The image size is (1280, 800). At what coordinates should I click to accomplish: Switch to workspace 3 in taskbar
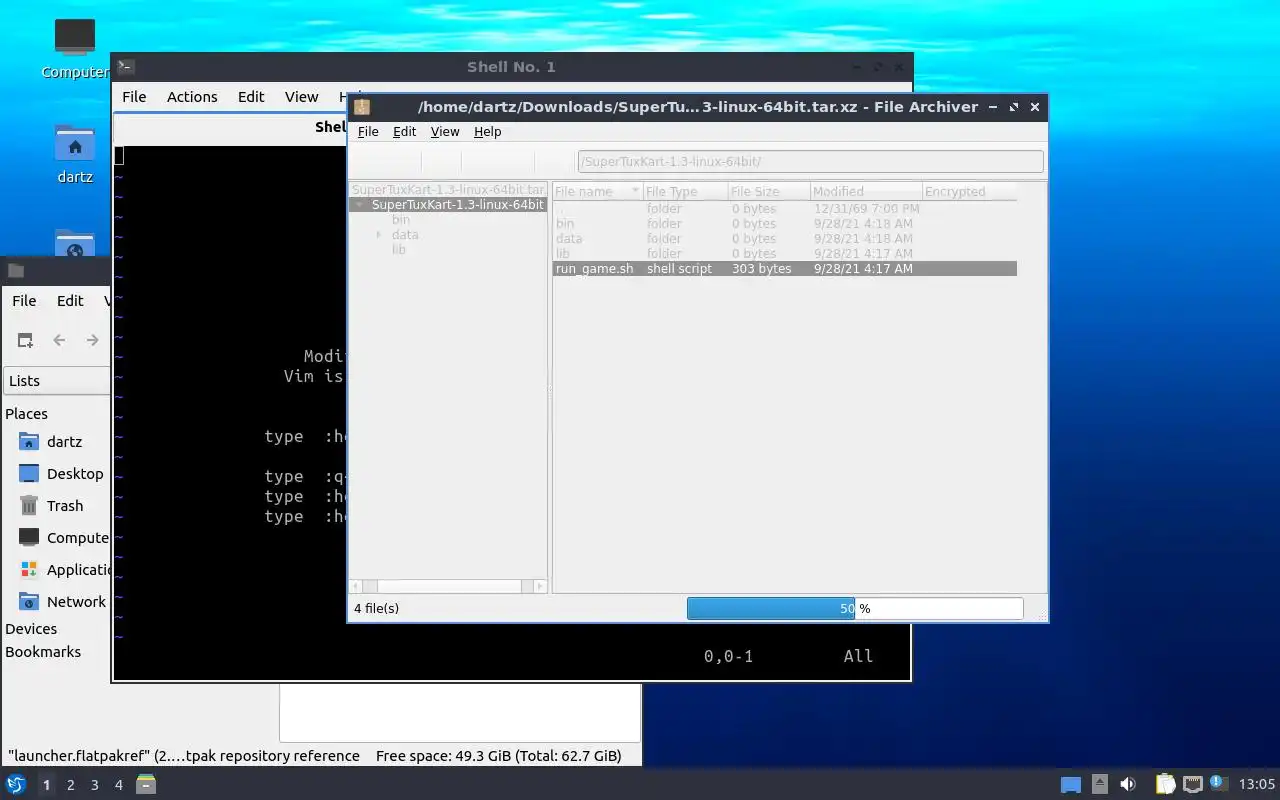(x=94, y=785)
